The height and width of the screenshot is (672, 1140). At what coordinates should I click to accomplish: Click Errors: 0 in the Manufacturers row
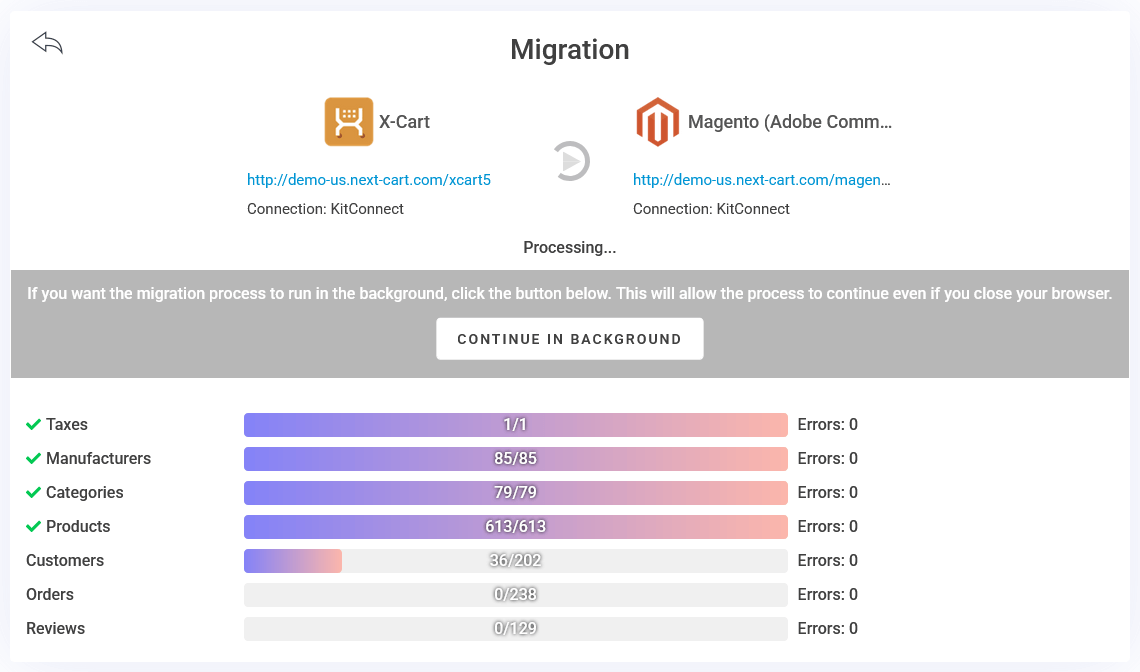pos(827,459)
